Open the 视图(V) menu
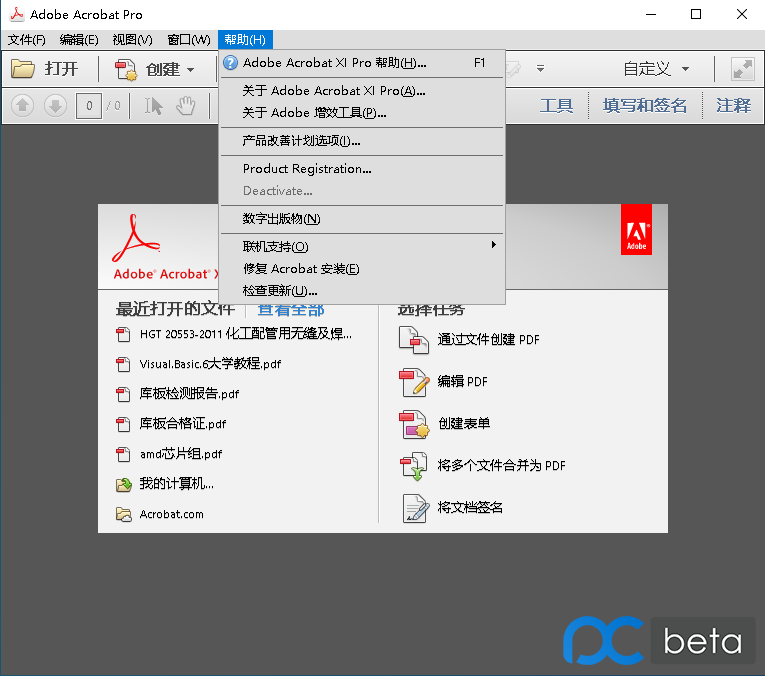The height and width of the screenshot is (676, 765). tap(132, 40)
